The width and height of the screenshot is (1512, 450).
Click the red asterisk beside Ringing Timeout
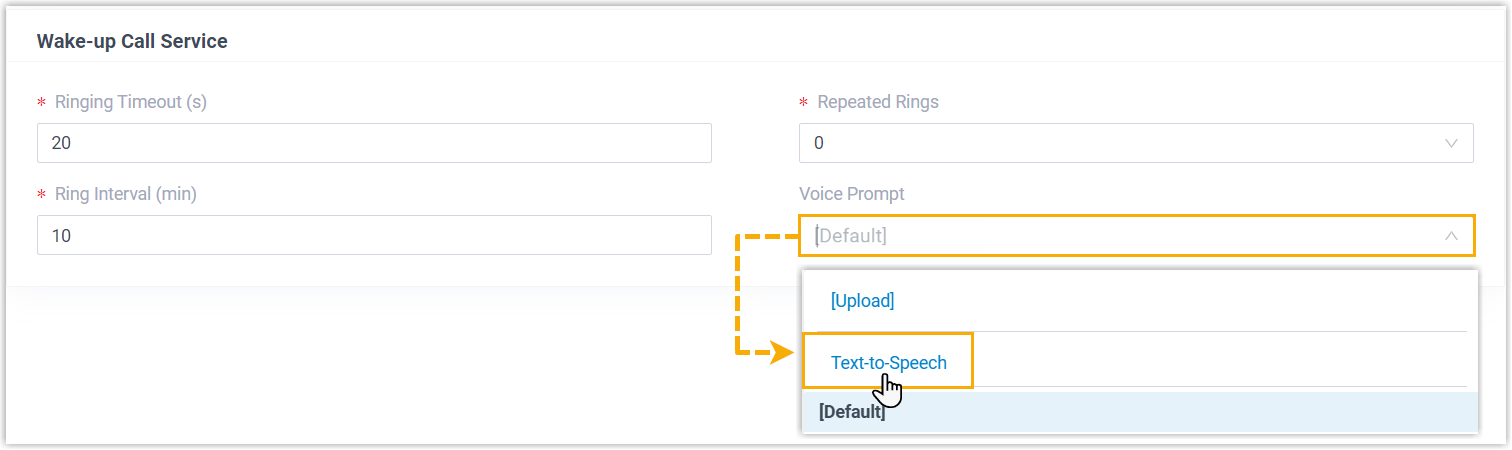coord(42,103)
